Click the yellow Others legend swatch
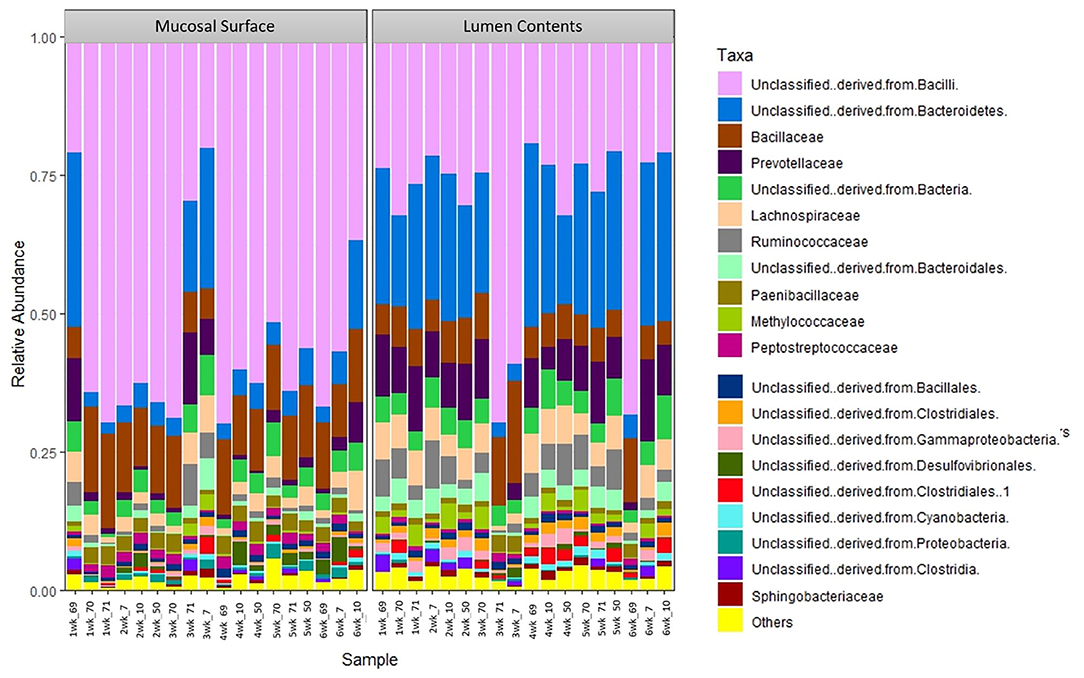The height and width of the screenshot is (678, 1084). [730, 622]
